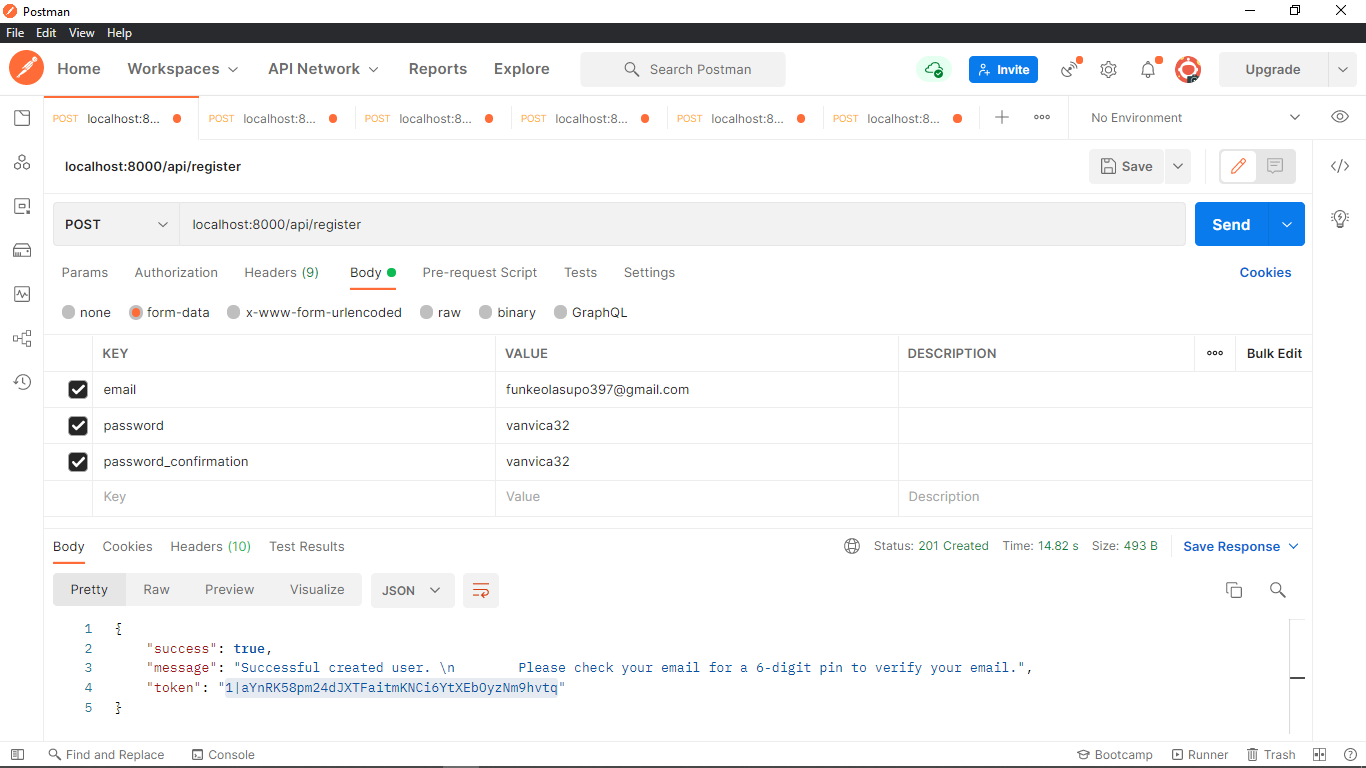Click the empty Key cell in new row
This screenshot has width=1366, height=768.
pos(296,497)
